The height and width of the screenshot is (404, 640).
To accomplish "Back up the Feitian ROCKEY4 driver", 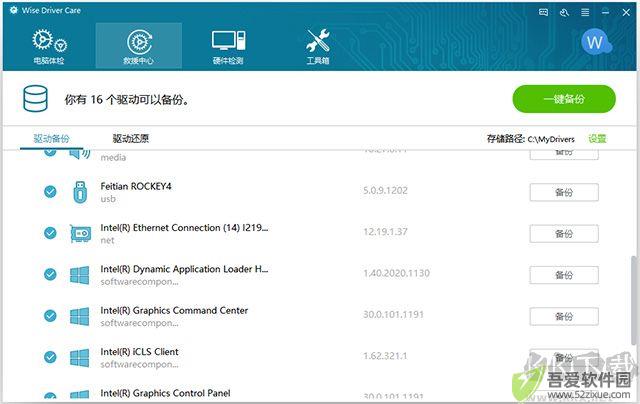I will pyautogui.click(x=564, y=192).
